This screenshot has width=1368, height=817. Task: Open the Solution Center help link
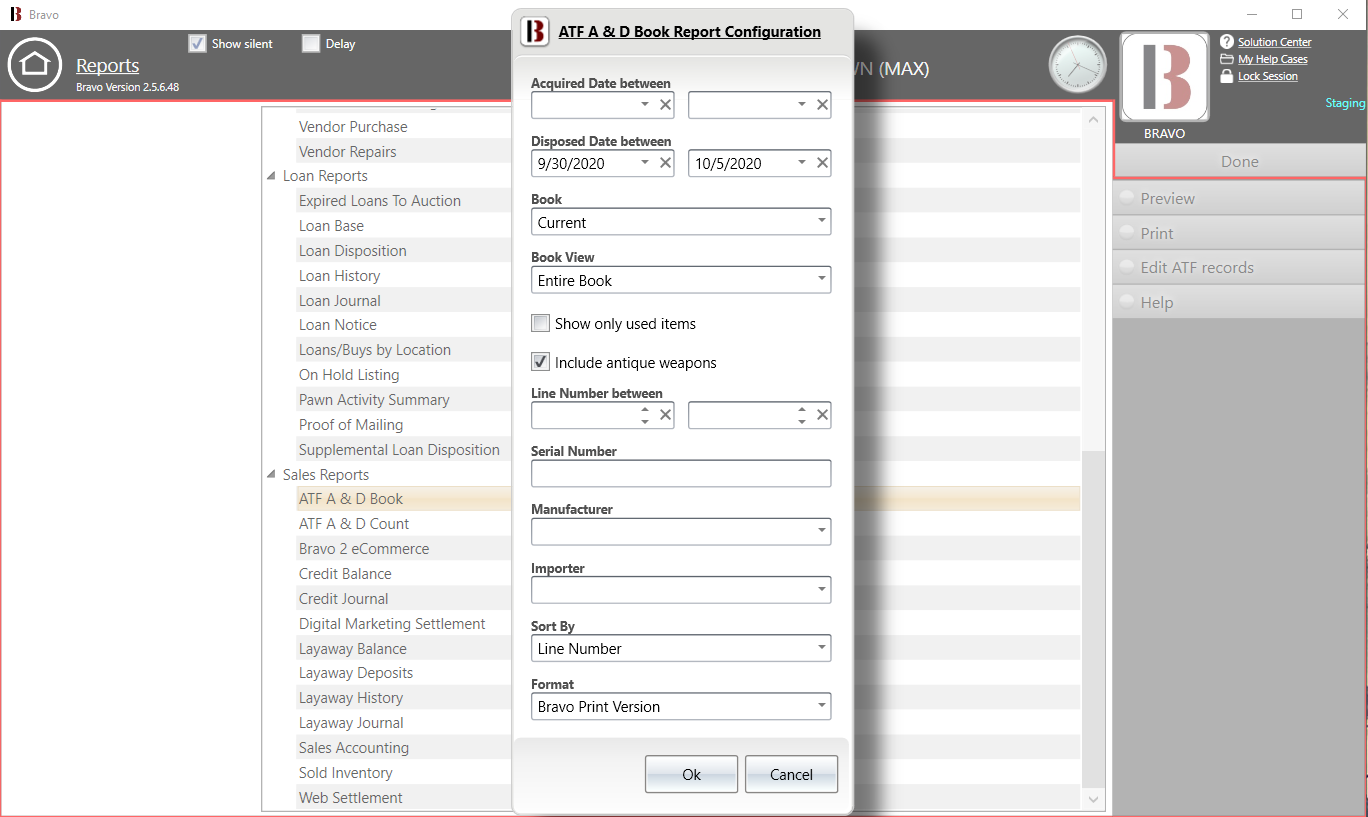coord(1274,42)
